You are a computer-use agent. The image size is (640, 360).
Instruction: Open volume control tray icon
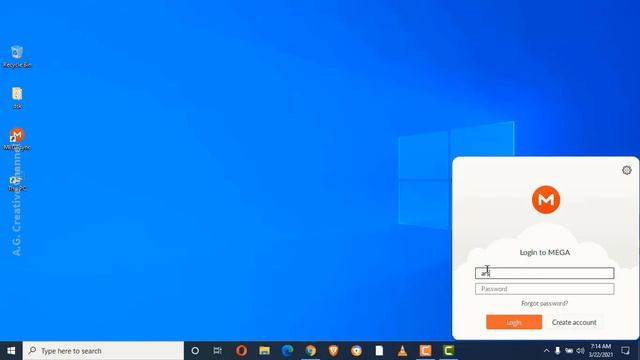(x=580, y=351)
